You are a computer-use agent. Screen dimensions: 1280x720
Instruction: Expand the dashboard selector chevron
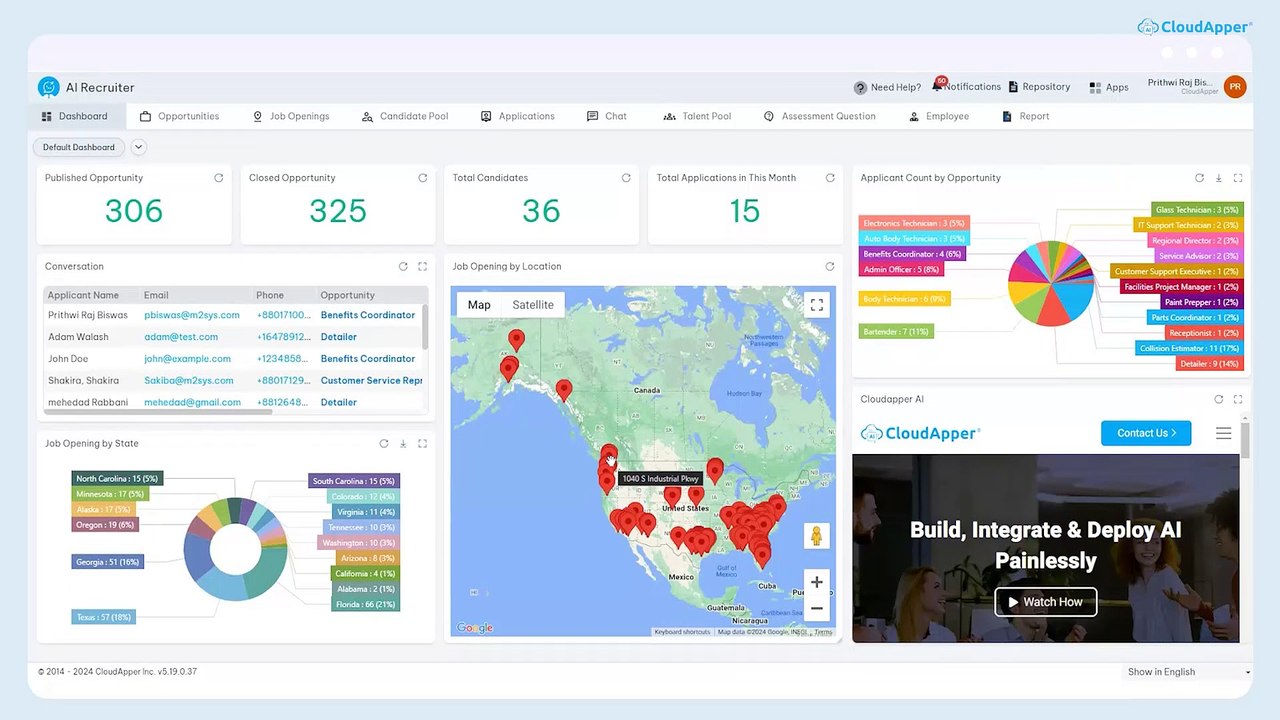[139, 147]
